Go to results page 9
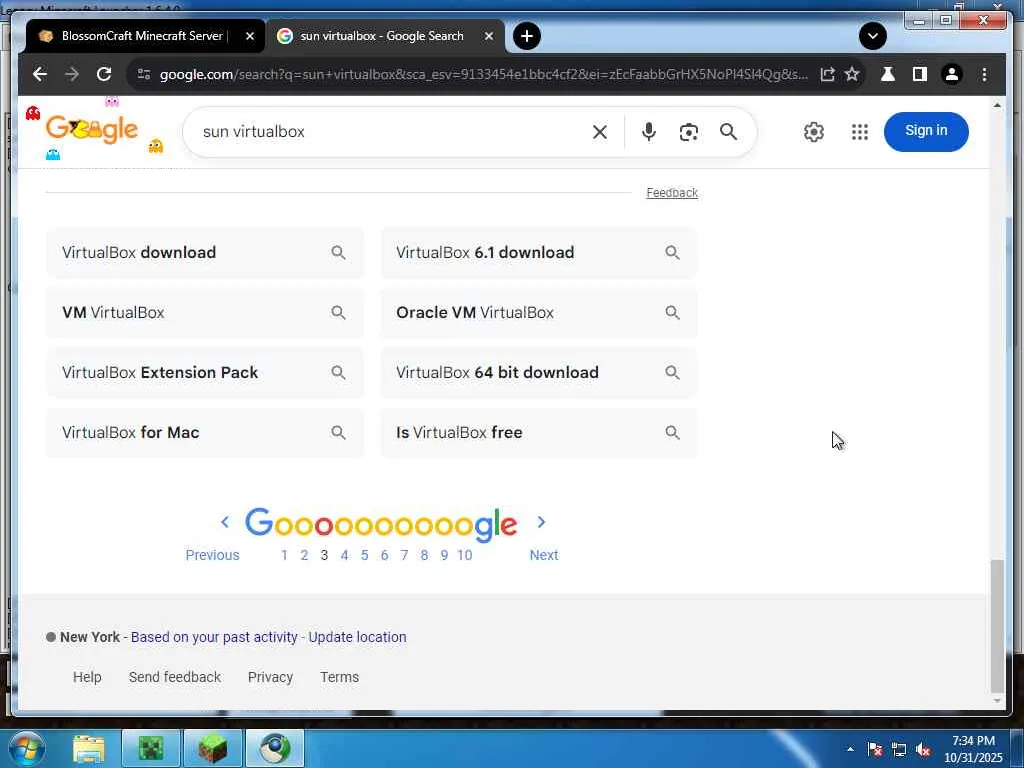Image resolution: width=1024 pixels, height=768 pixels. point(444,555)
